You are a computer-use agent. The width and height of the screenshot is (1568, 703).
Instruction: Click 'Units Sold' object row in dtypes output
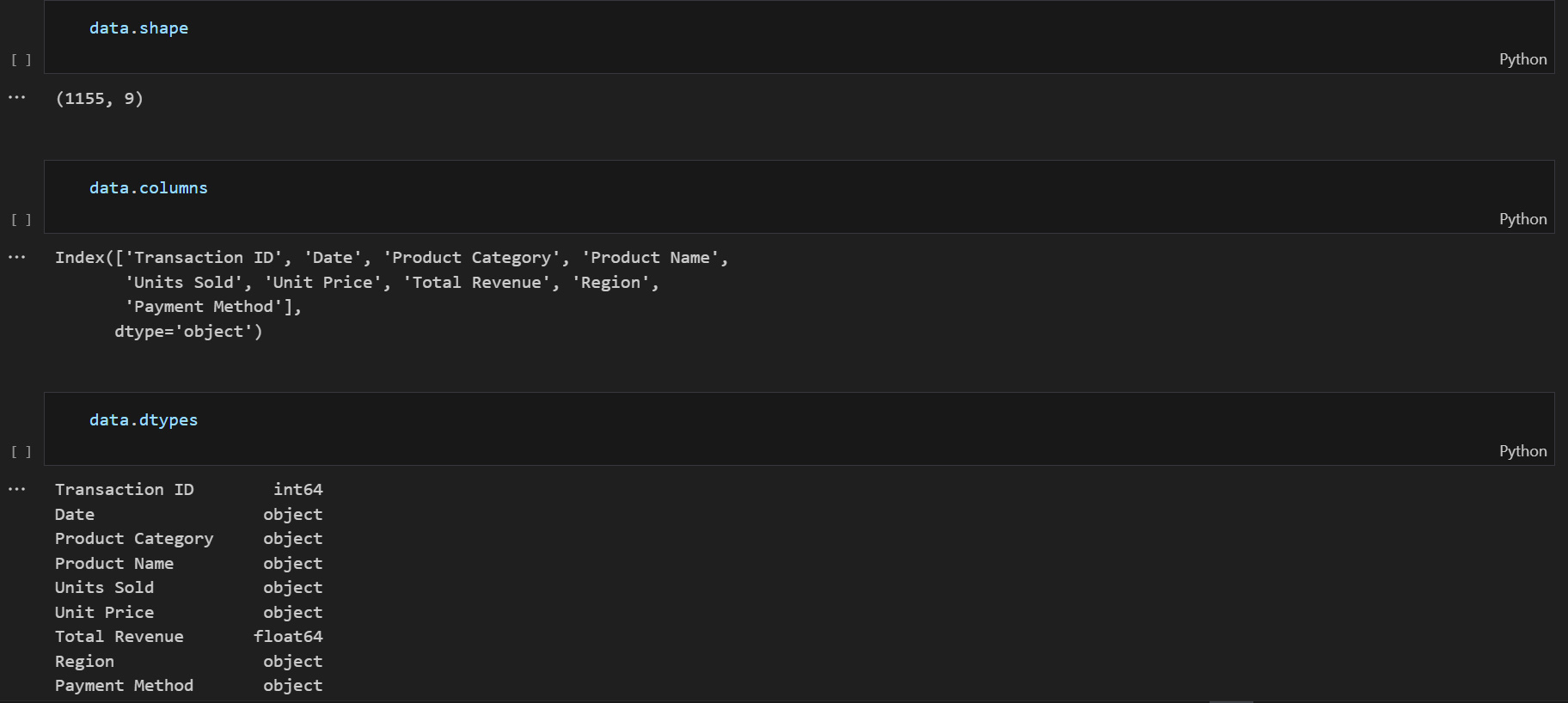[x=188, y=588]
